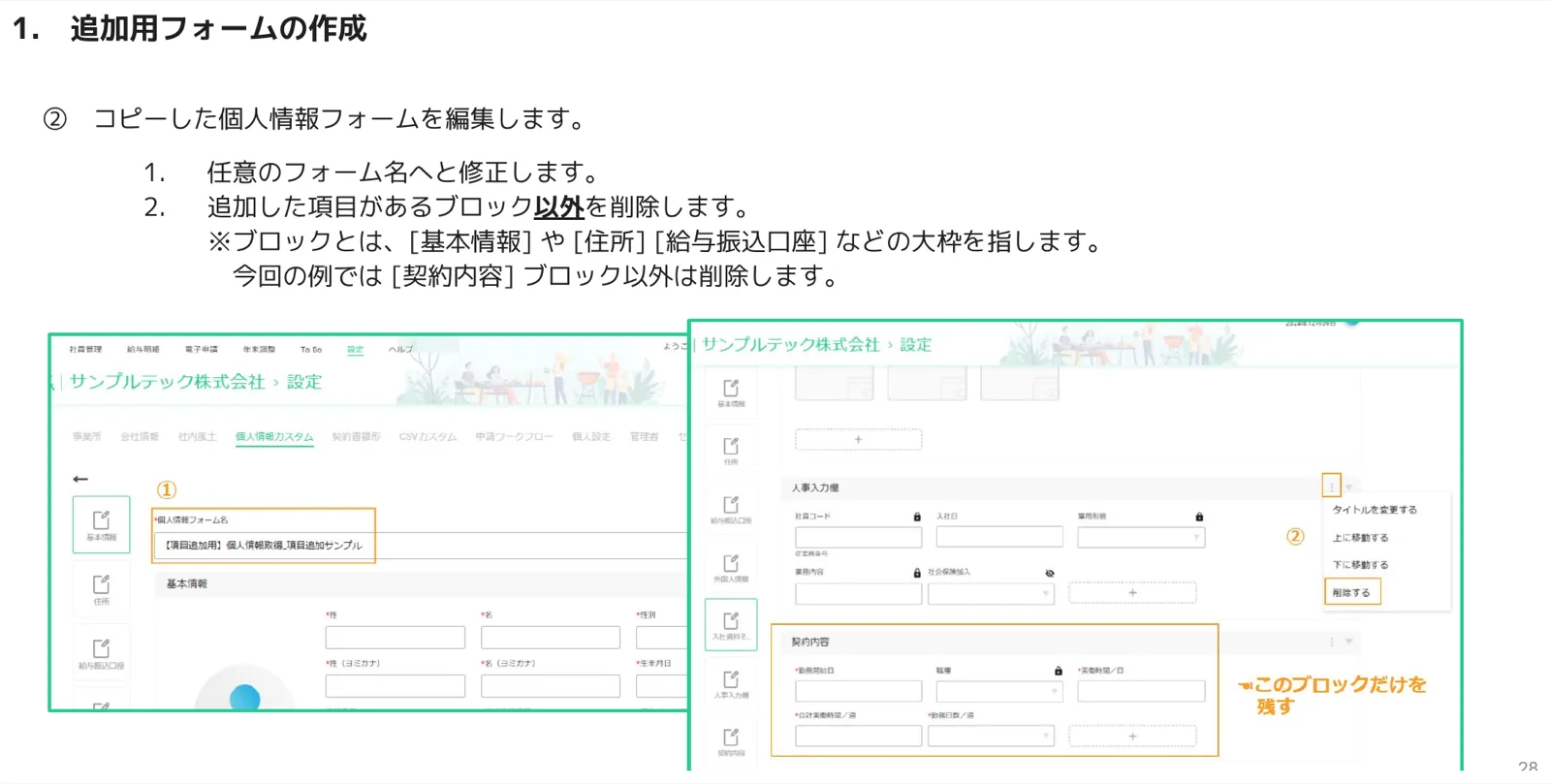Choose タイトルを変更する from block menu

point(1375,510)
